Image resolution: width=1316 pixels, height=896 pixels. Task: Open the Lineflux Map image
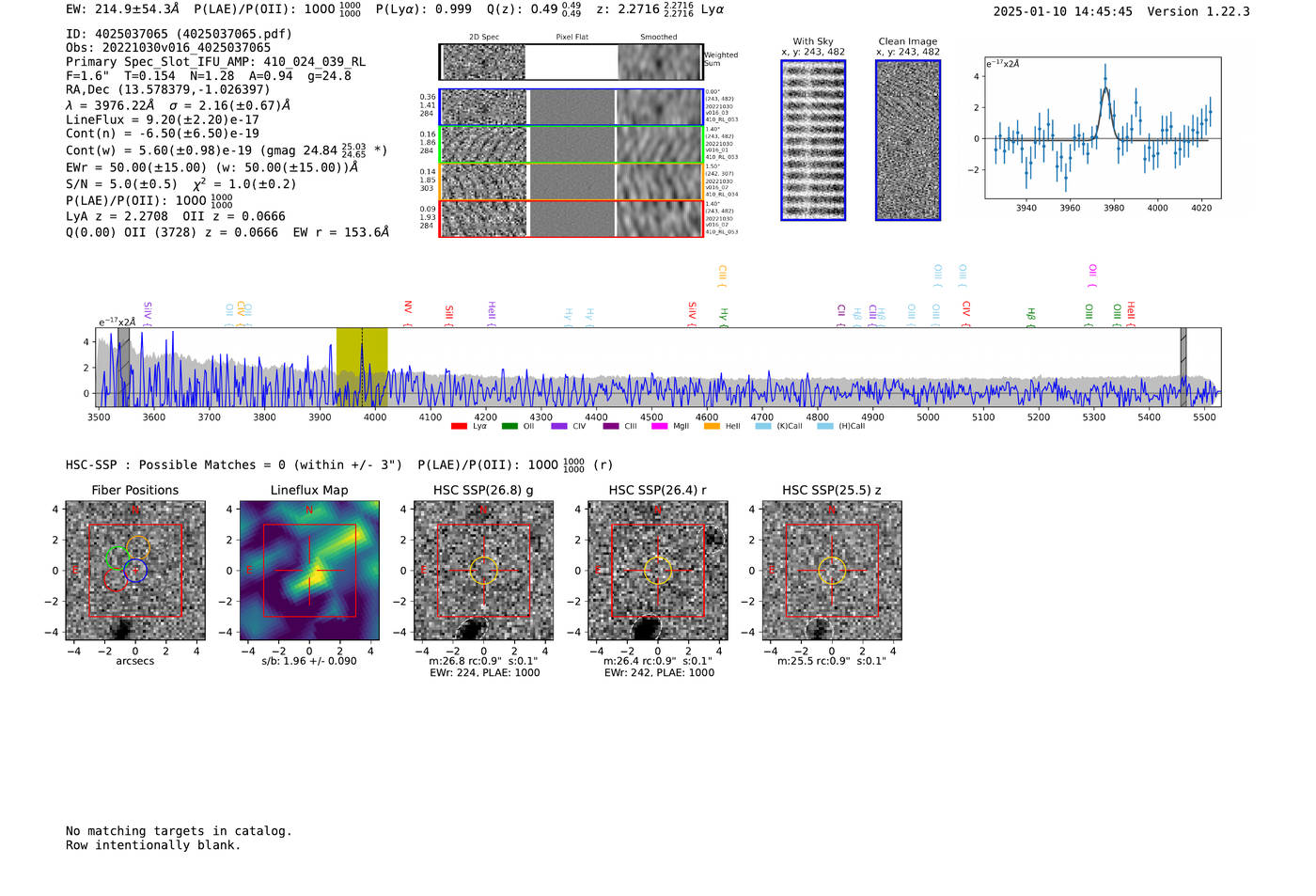(309, 571)
